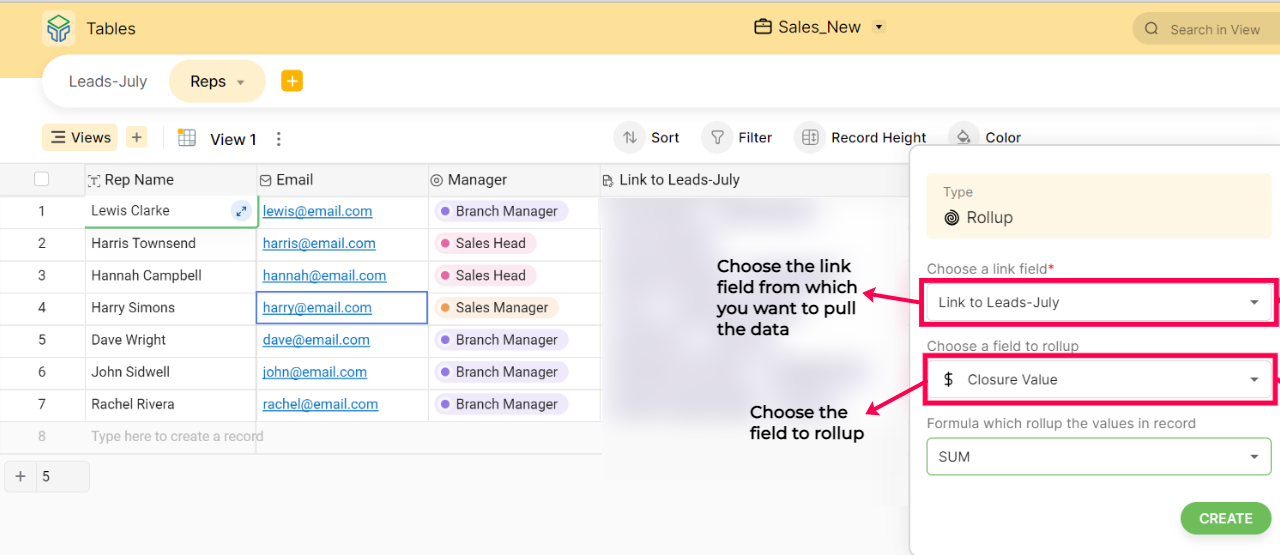Open the harris@email.com link
The height and width of the screenshot is (555, 1280).
pyautogui.click(x=319, y=243)
